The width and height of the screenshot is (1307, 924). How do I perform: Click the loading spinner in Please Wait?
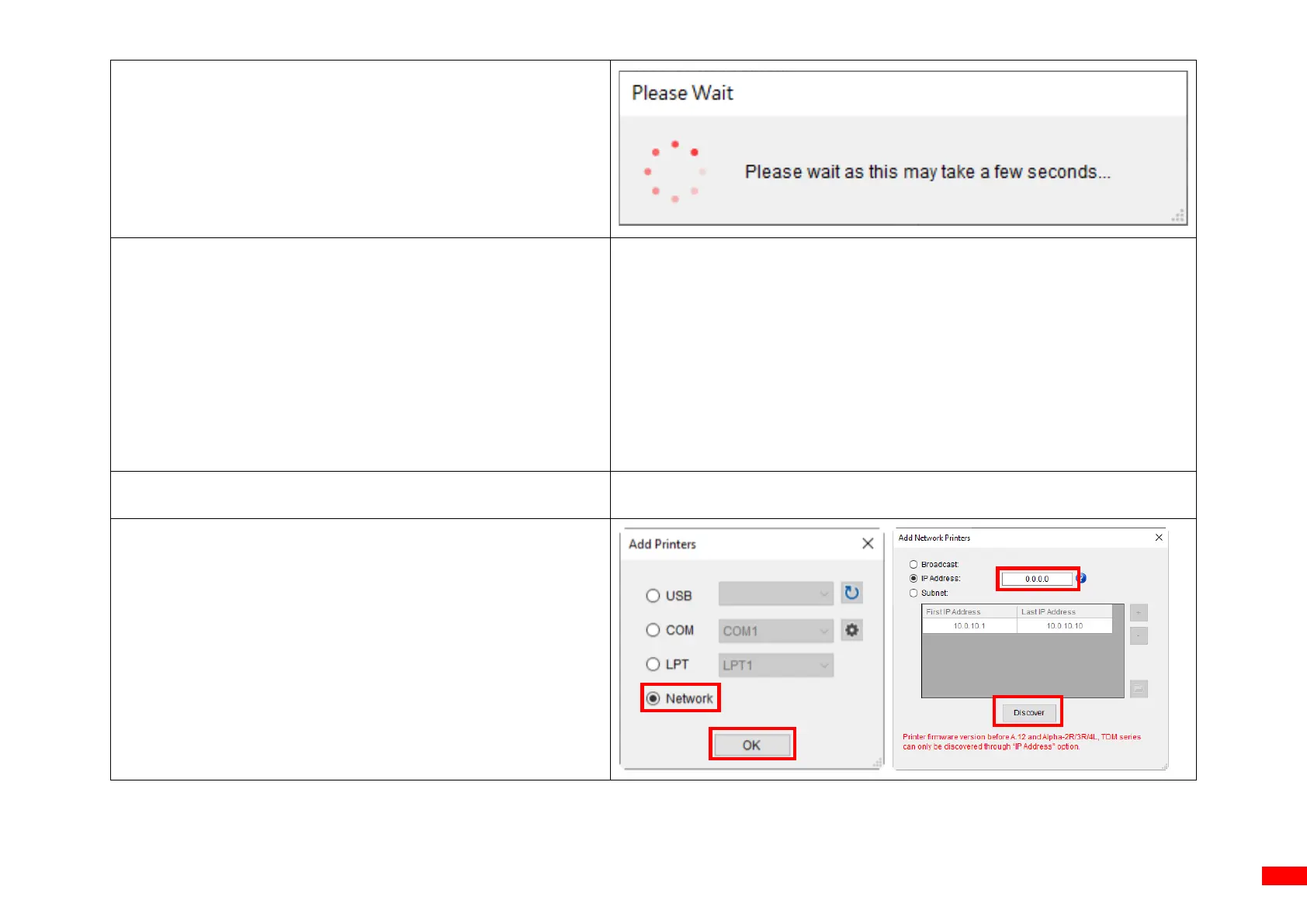675,171
